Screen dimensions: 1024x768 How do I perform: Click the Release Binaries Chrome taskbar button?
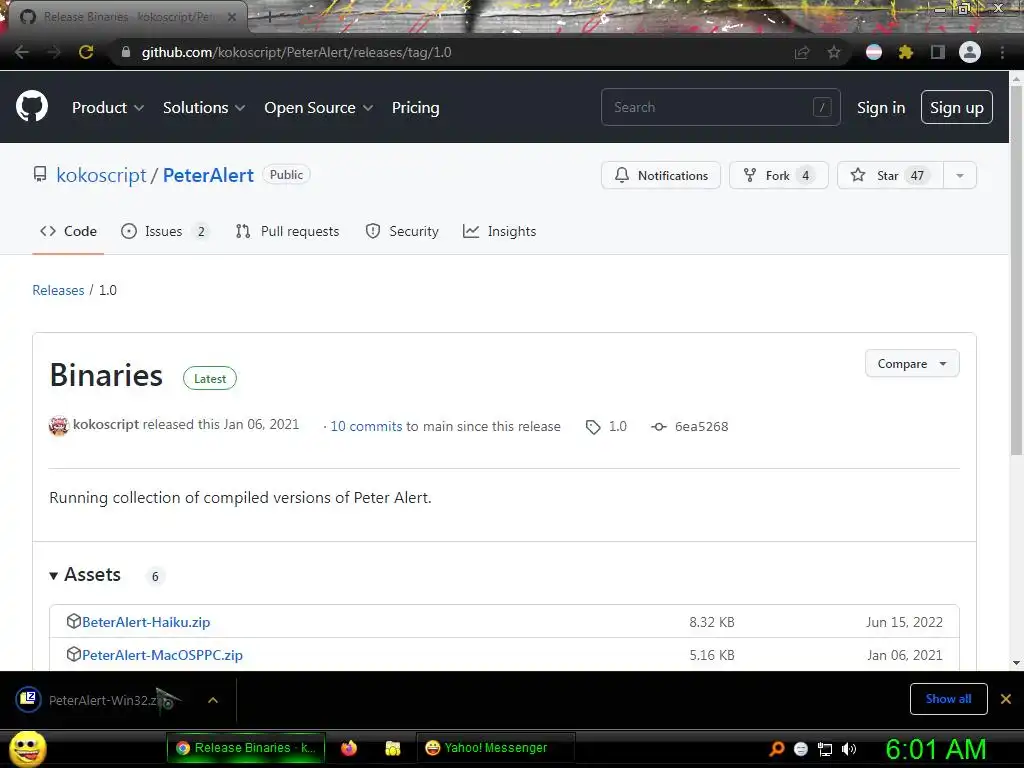[246, 748]
